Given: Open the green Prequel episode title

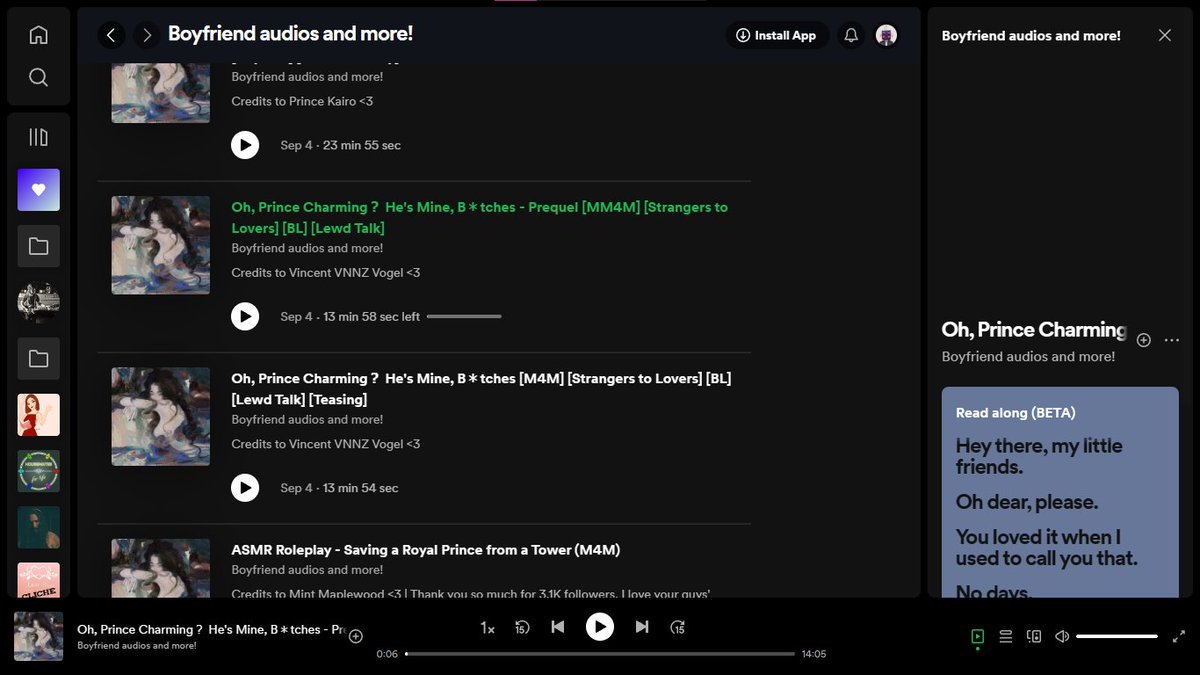Looking at the screenshot, I should tap(480, 218).
